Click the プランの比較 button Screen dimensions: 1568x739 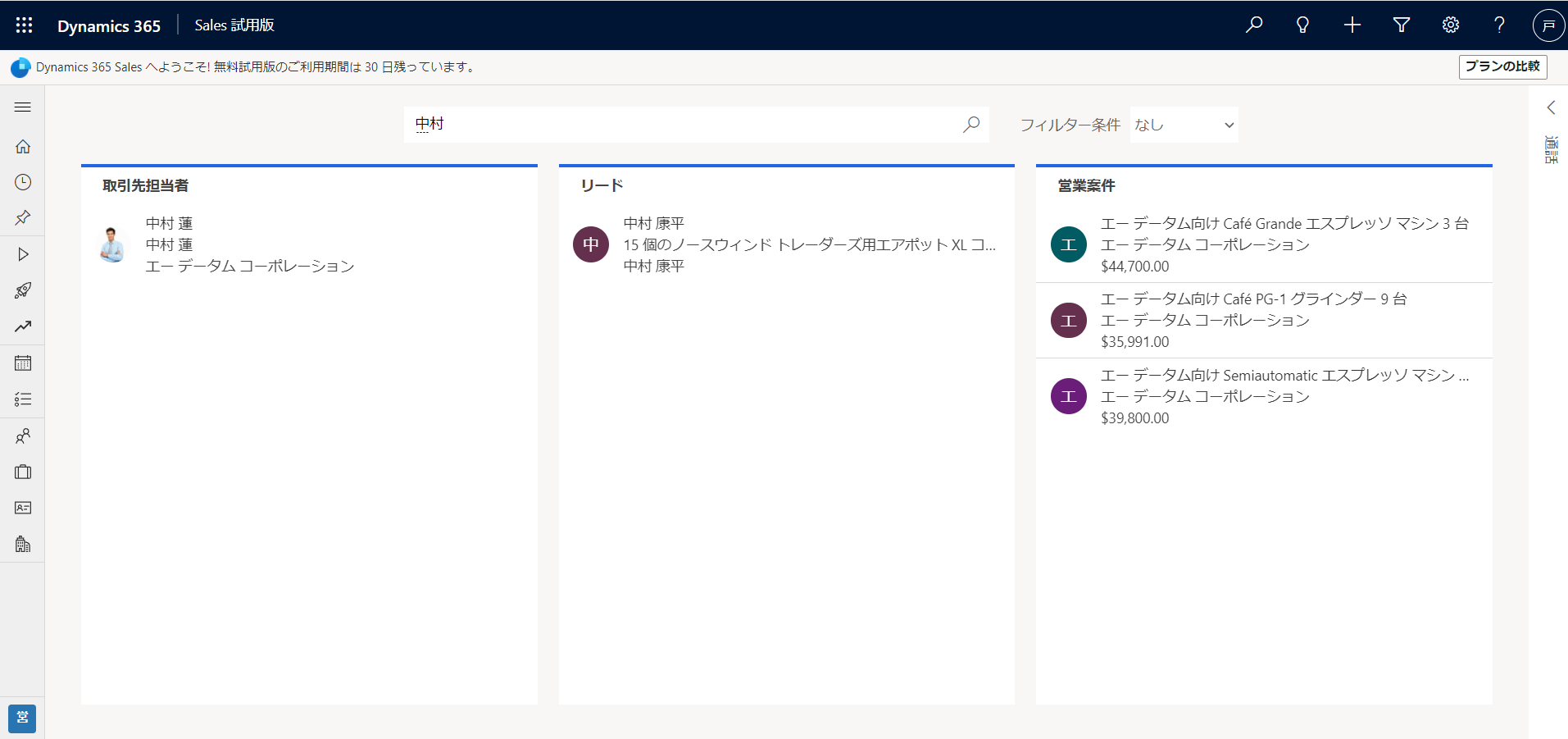pyautogui.click(x=1502, y=66)
